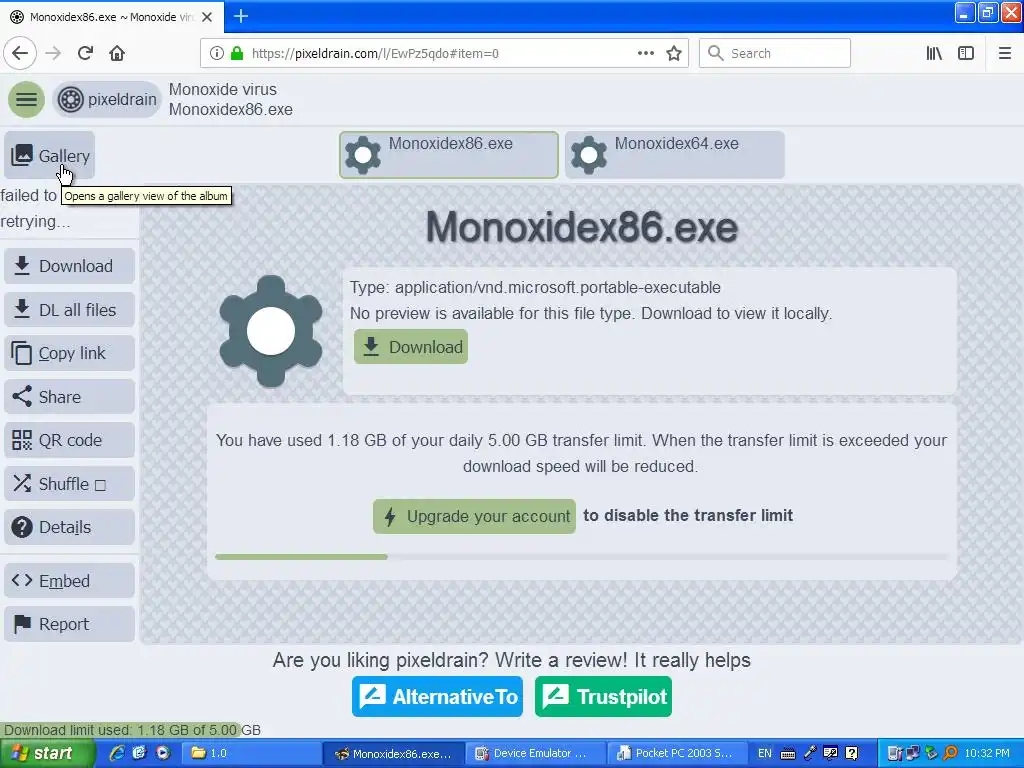Open the Firefox hamburger menu
Screen dimensions: 1024x768
[1004, 53]
